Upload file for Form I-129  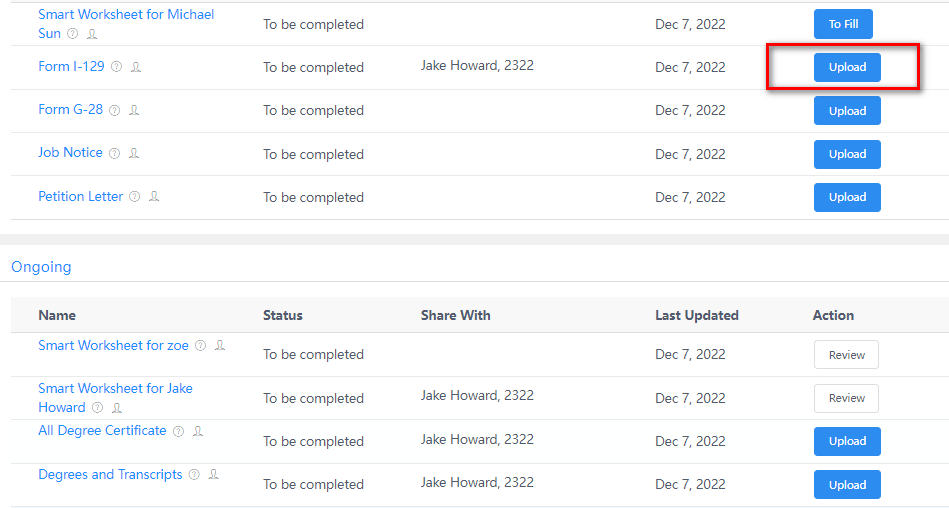(847, 68)
